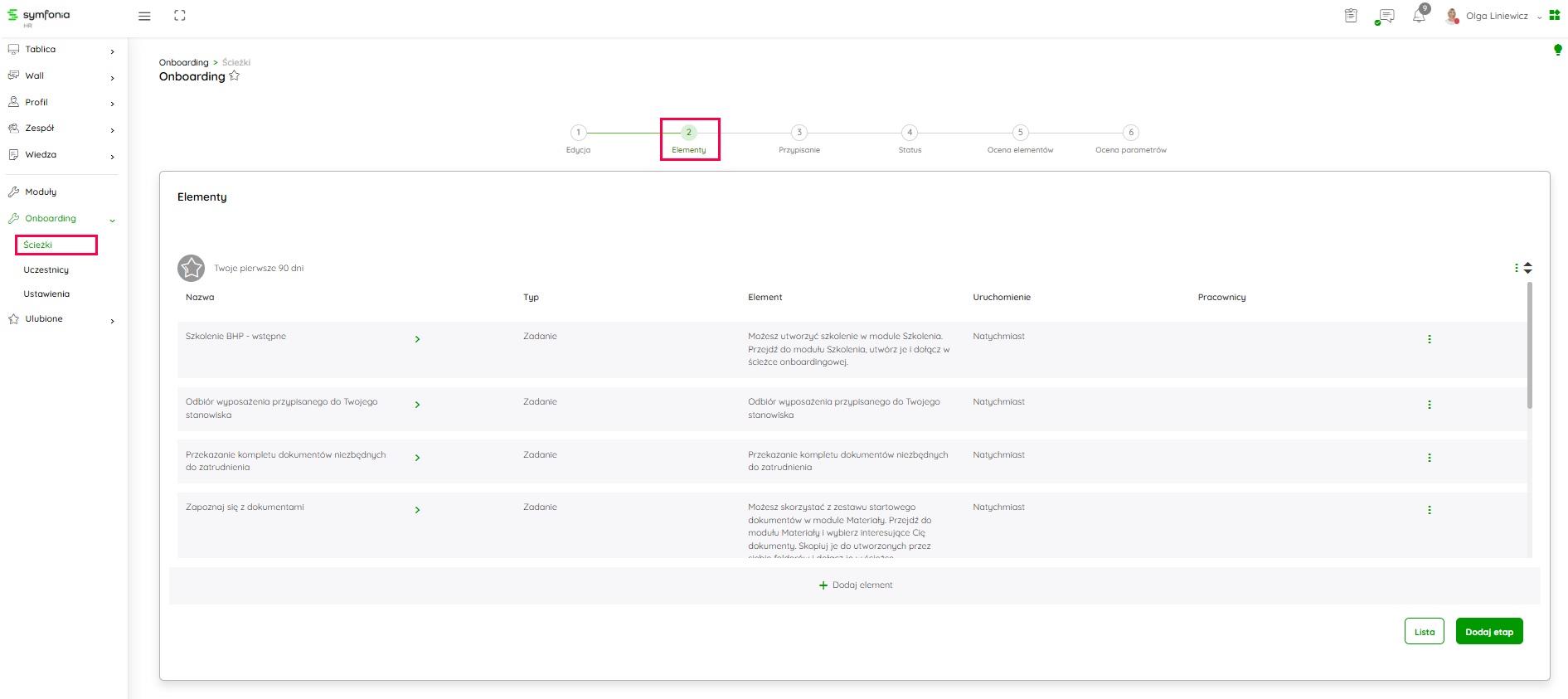Toggle fullscreen mode icon
Viewport: 1568px width, 699px height.
[x=180, y=16]
